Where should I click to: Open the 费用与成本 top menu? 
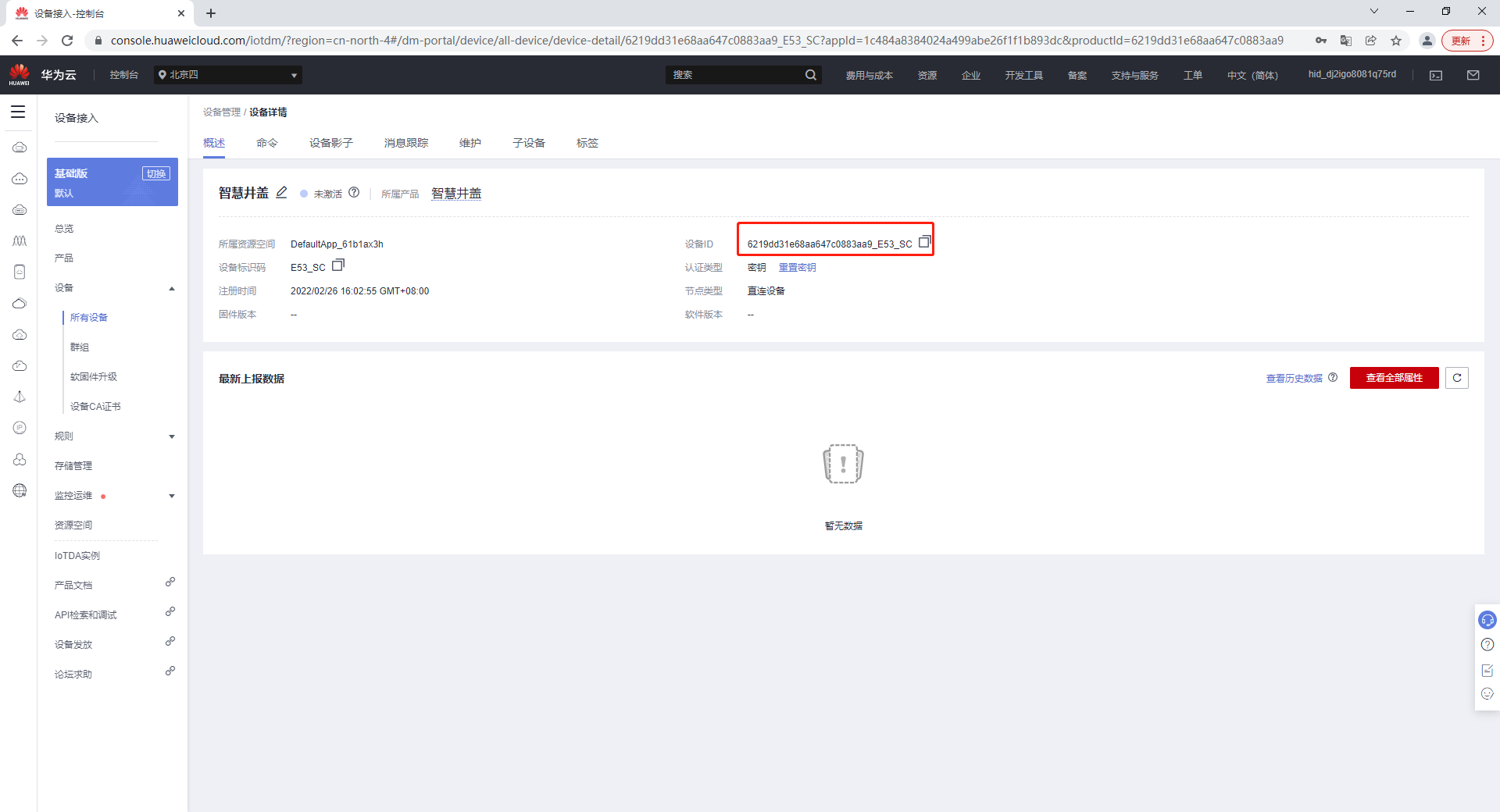[870, 76]
